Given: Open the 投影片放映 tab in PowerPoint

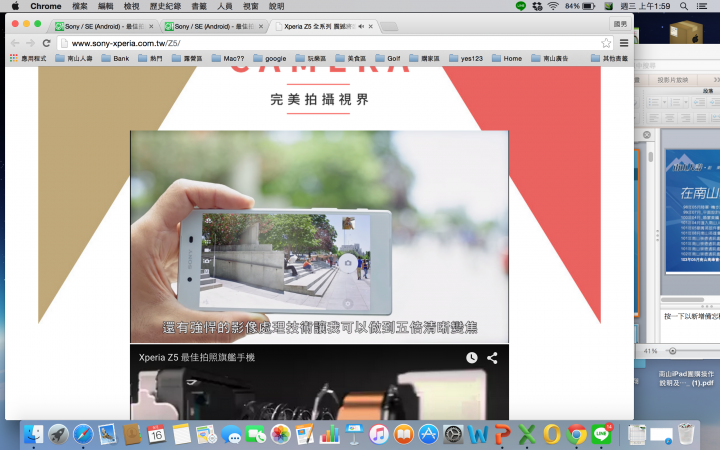Looking at the screenshot, I should tap(673, 80).
